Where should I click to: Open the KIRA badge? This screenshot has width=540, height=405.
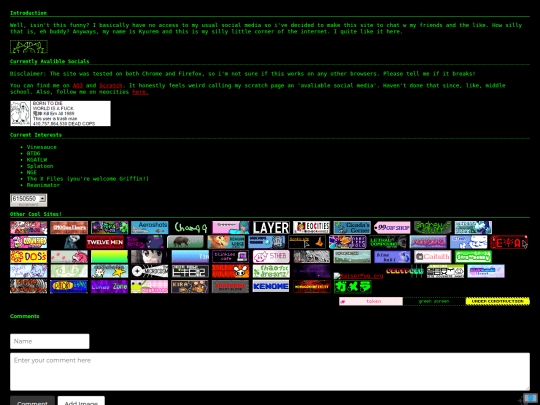tap(190, 287)
